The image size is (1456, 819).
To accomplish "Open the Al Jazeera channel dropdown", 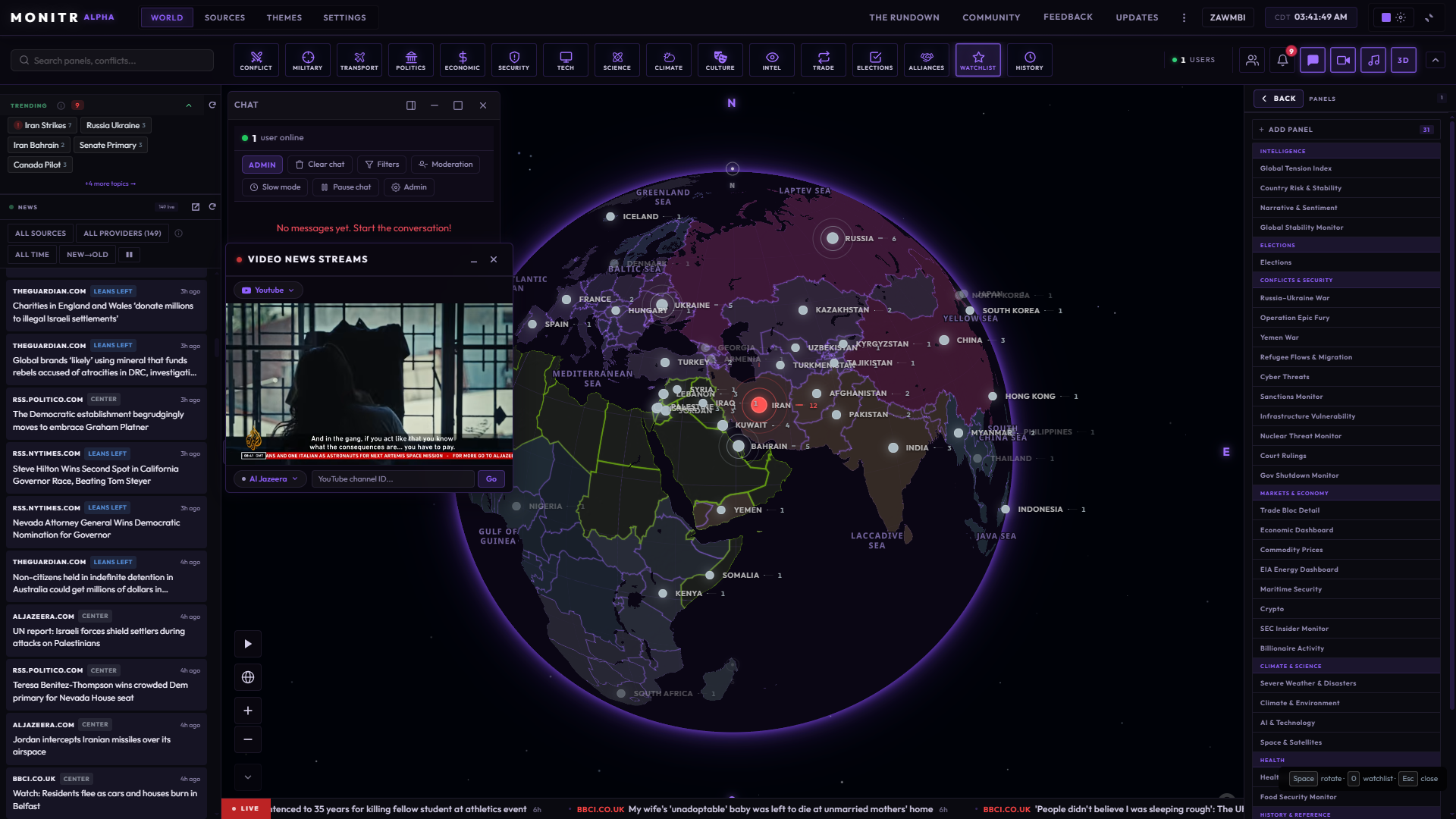I will (x=270, y=479).
